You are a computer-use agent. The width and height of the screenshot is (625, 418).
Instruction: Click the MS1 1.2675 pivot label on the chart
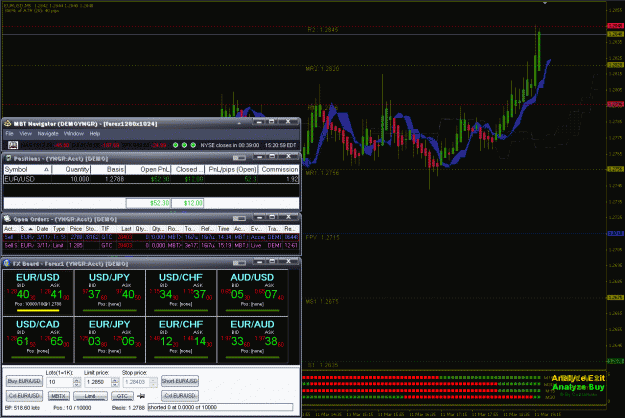click(x=322, y=301)
